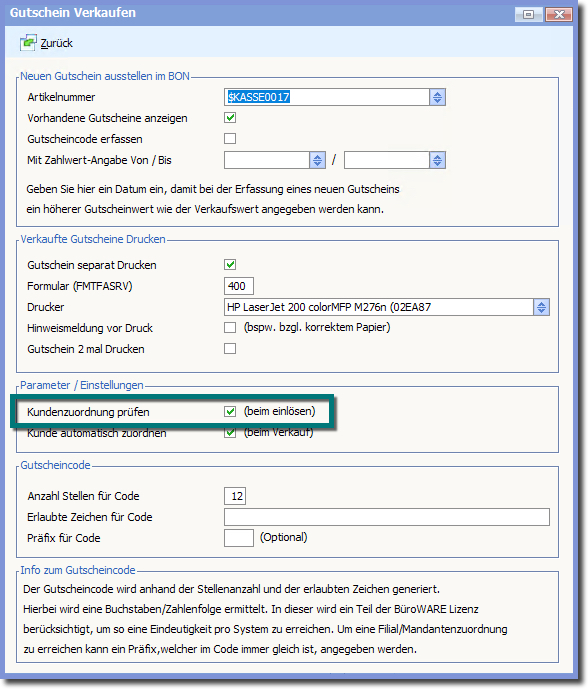Expand the Drucker printer dropdown

pyautogui.click(x=541, y=307)
